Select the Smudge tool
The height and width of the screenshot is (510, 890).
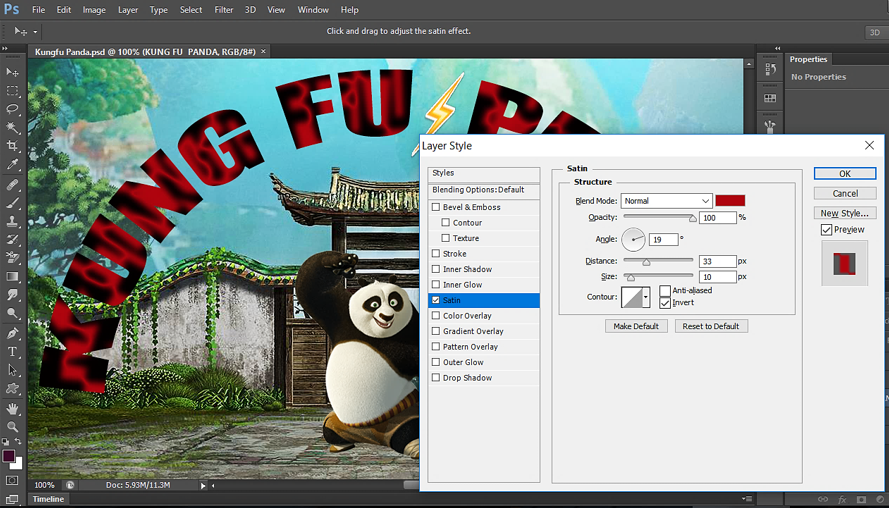pos(12,295)
